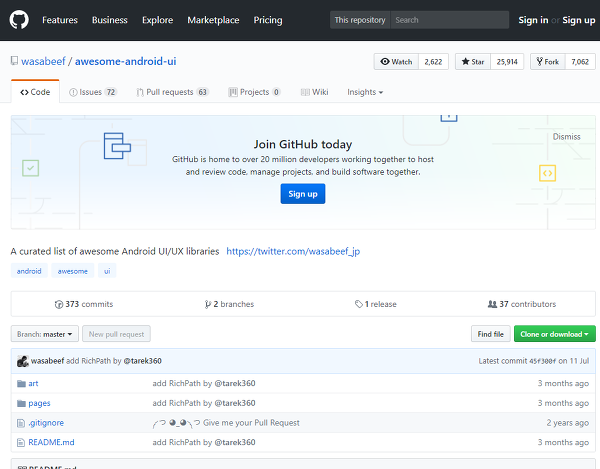
Task: Click the contributors people icon
Action: [x=492, y=304]
